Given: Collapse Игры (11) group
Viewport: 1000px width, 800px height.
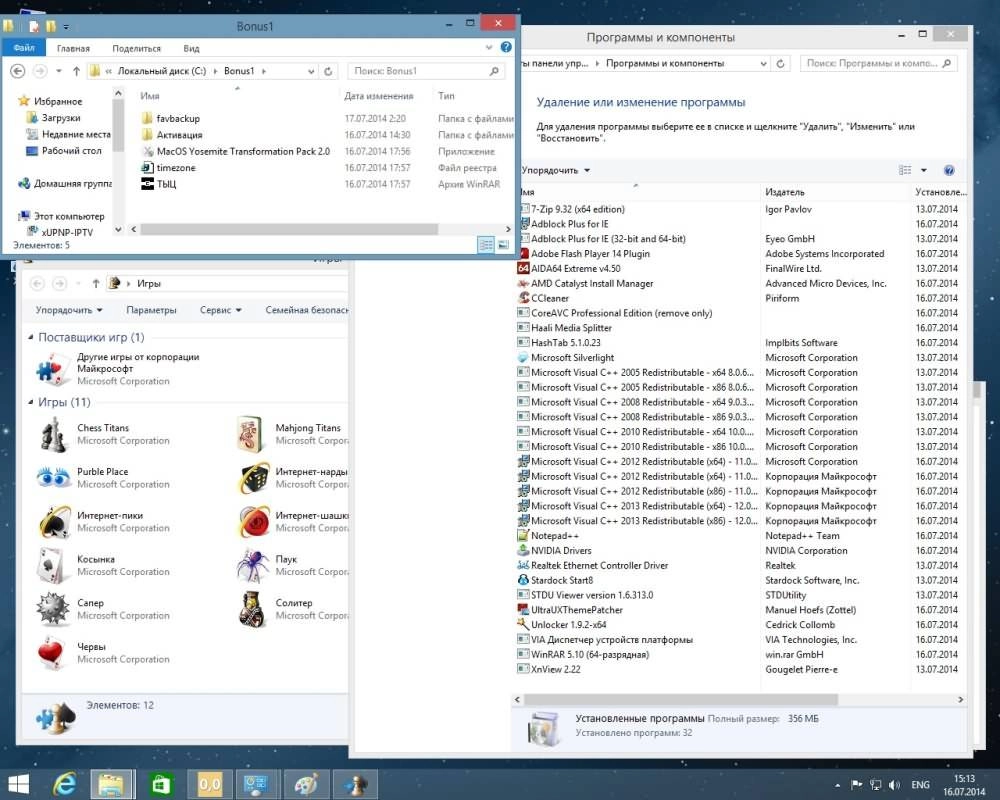Looking at the screenshot, I should 31,402.
